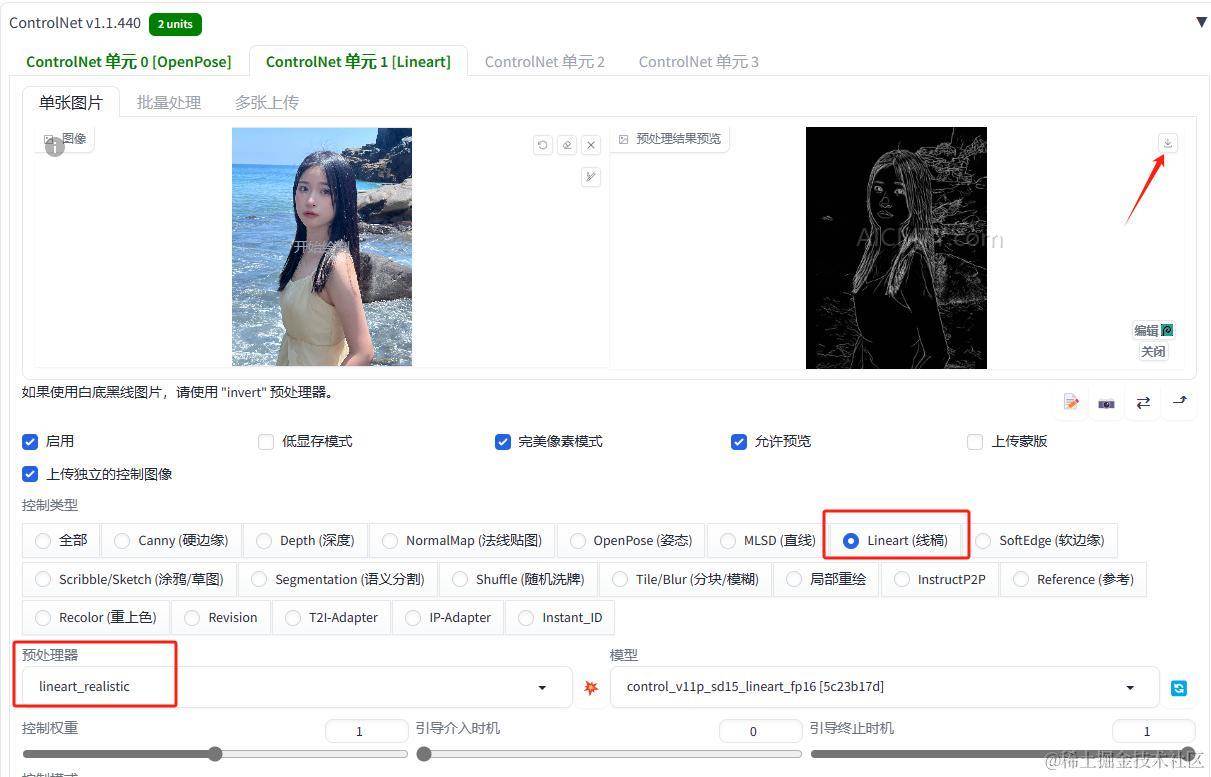Viewport: 1211px width, 777px height.
Task: Open the webcam input using the camera icon
Action: [1106, 403]
